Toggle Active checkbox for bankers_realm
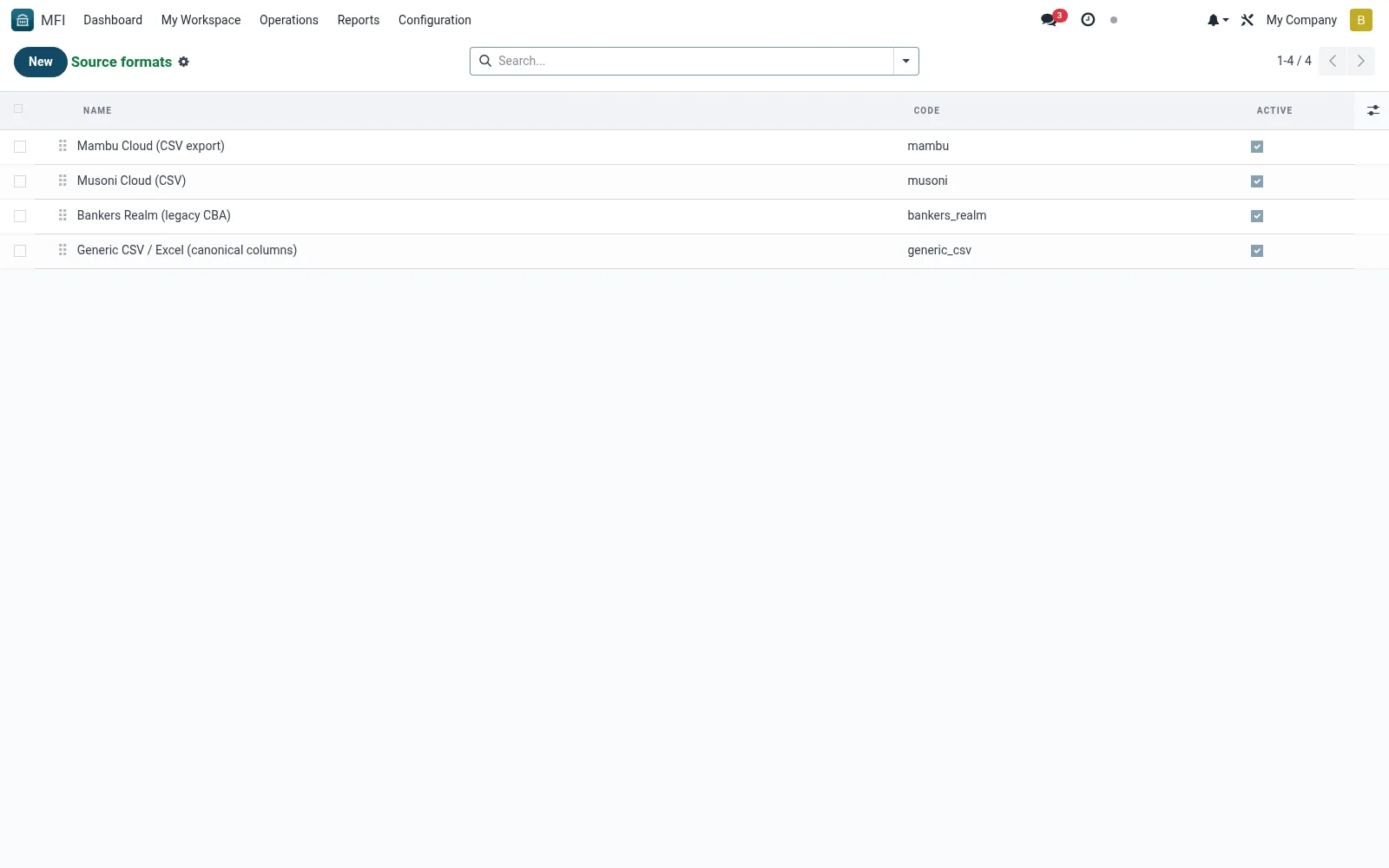1389x868 pixels. coord(1257,216)
